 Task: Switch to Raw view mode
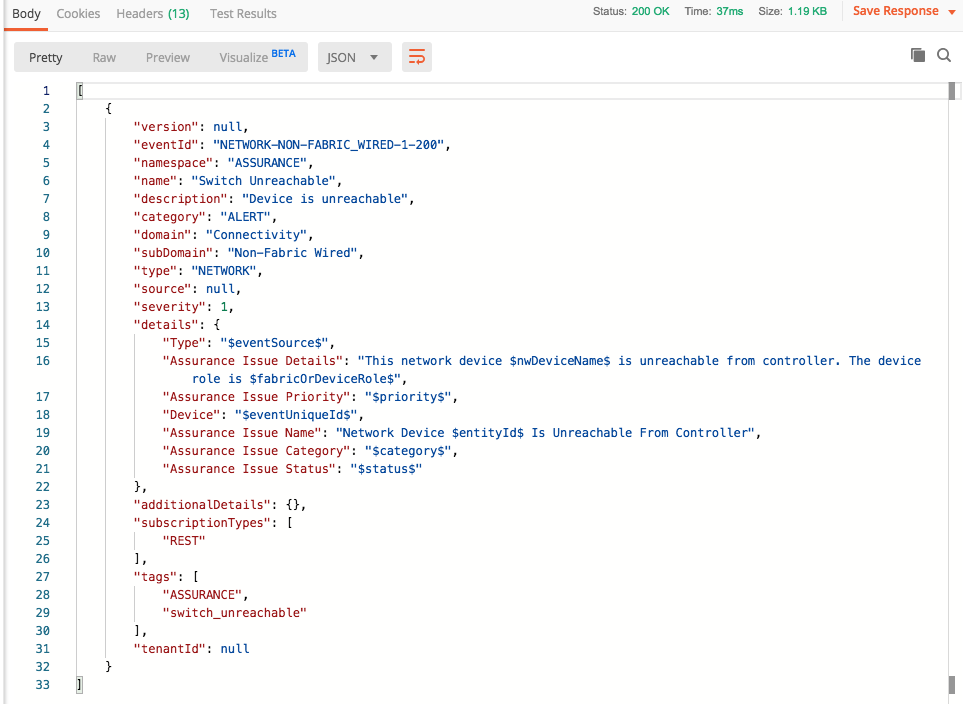point(104,57)
